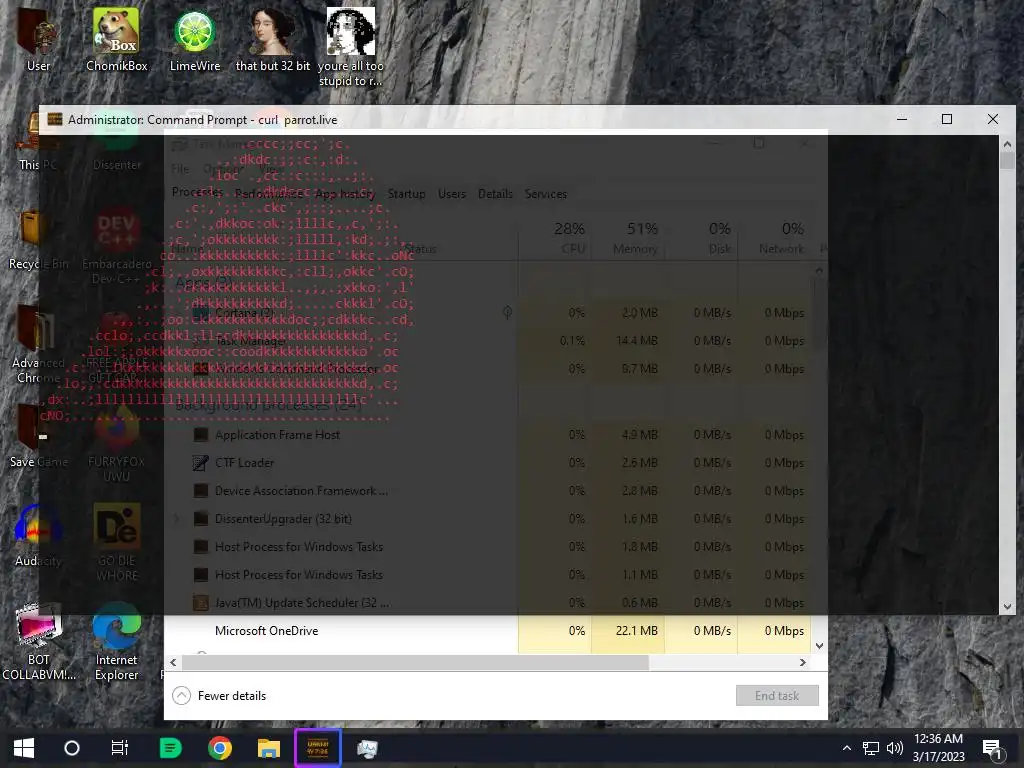The image size is (1024, 768).
Task: Open the BOT COLLABVM desktop icon
Action: (39, 641)
